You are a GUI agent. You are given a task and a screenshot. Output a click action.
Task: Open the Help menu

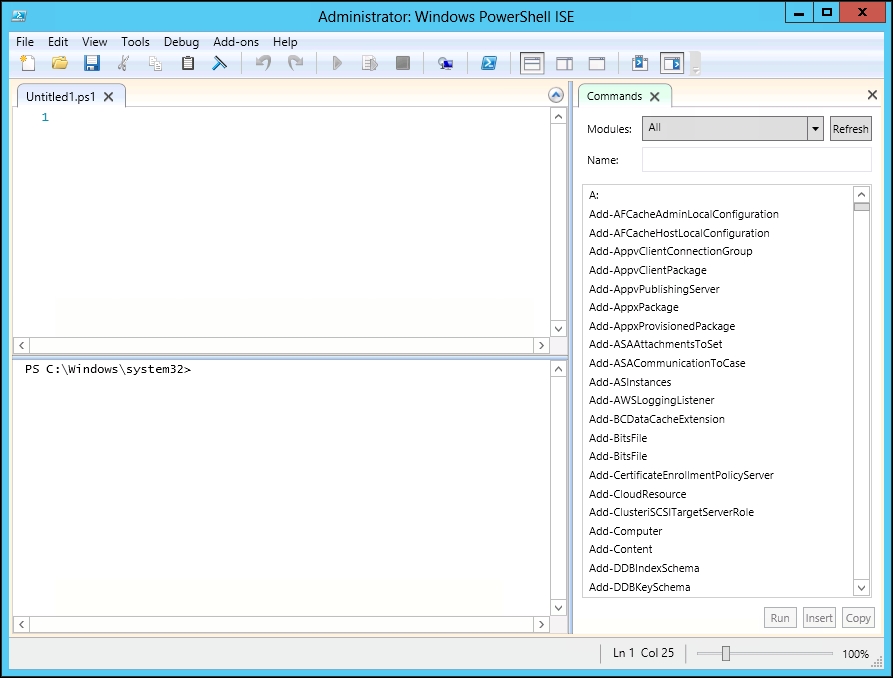[285, 42]
